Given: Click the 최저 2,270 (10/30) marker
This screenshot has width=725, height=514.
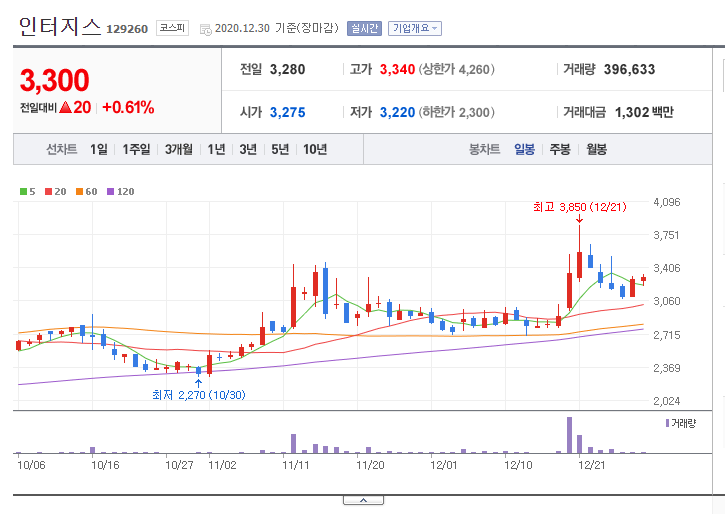Looking at the screenshot, I should tap(199, 395).
